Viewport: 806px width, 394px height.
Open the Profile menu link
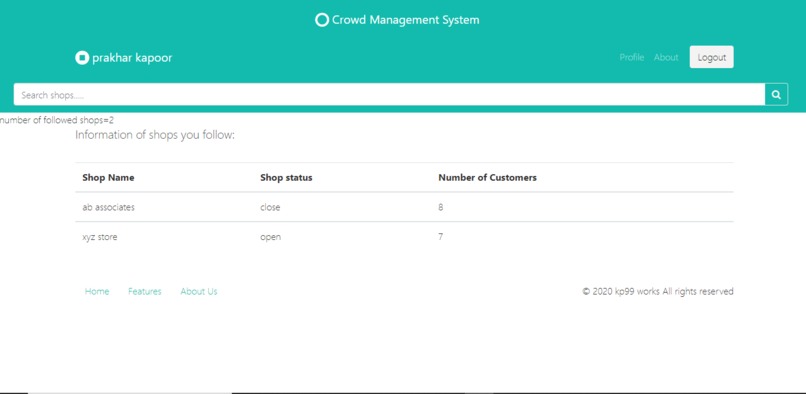point(632,58)
